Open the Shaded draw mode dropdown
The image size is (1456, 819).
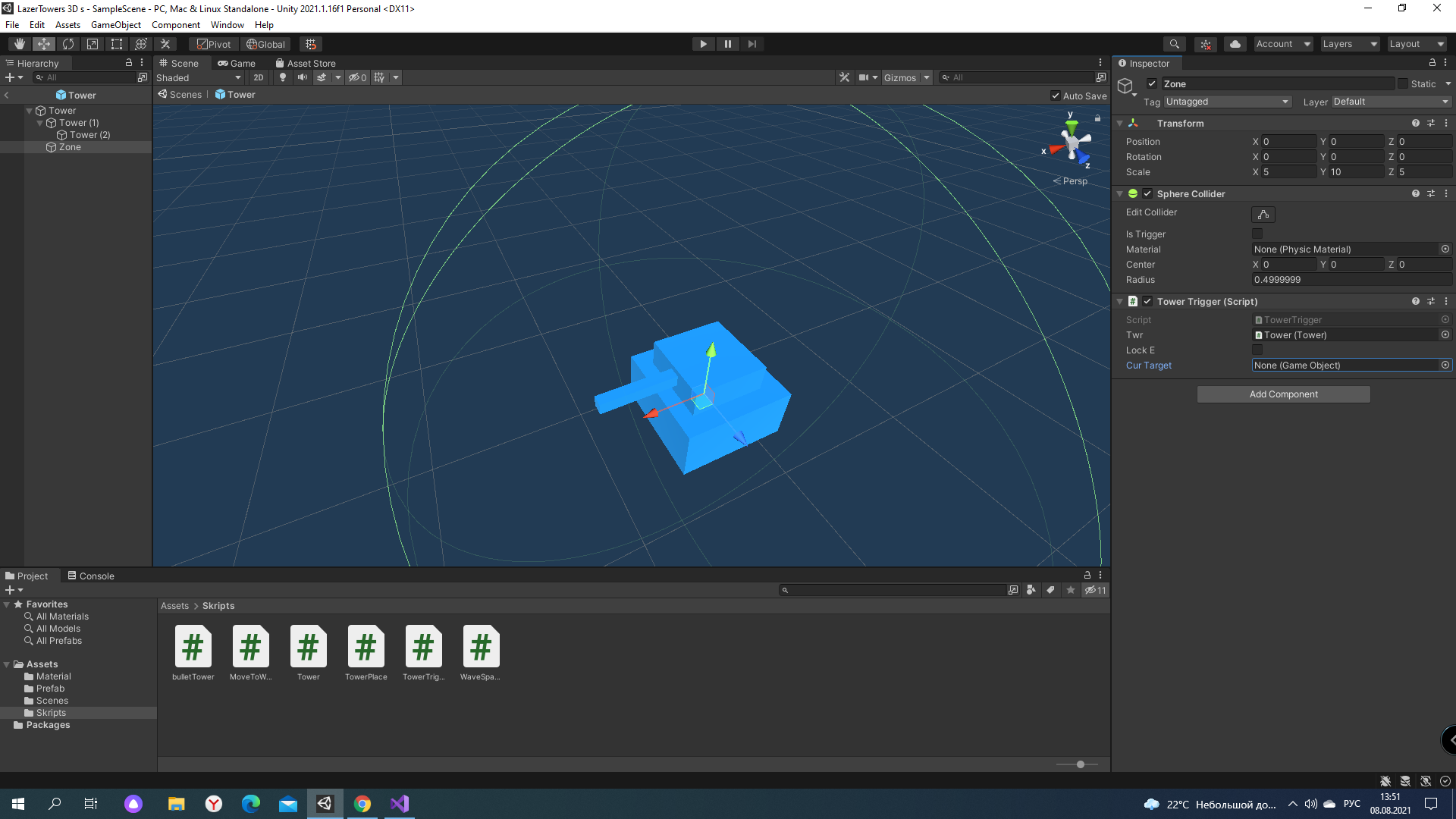click(199, 77)
